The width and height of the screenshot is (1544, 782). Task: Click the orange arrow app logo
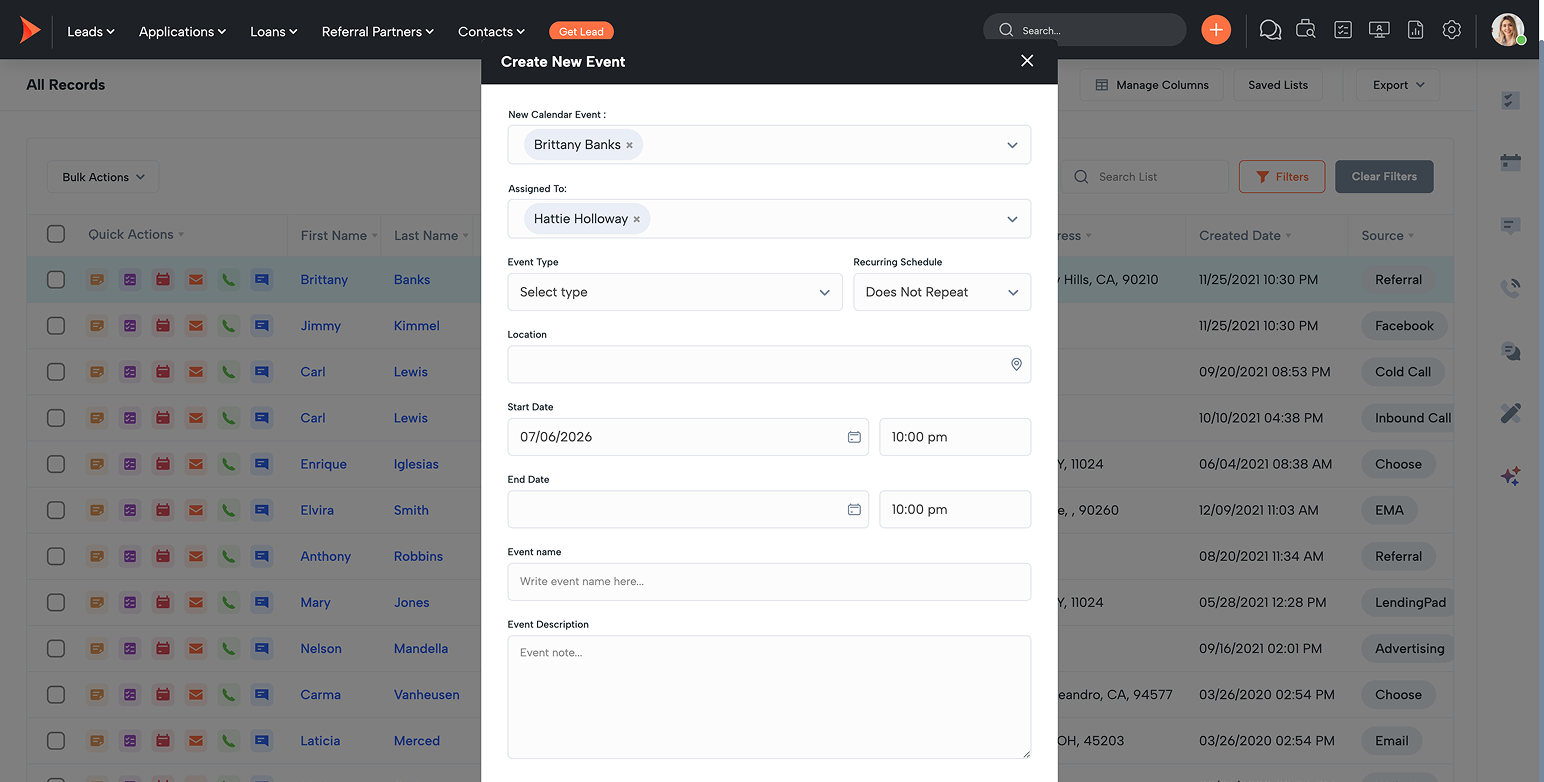30,31
